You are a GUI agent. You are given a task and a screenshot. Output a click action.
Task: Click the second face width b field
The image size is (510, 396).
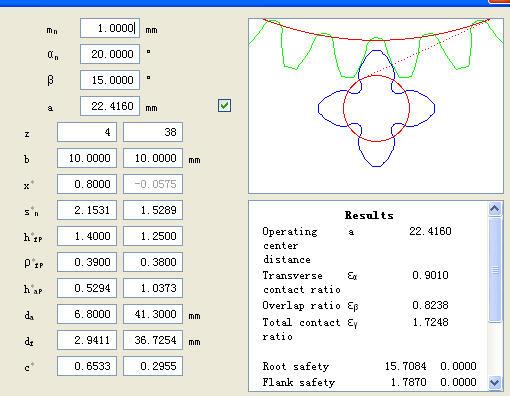point(153,158)
